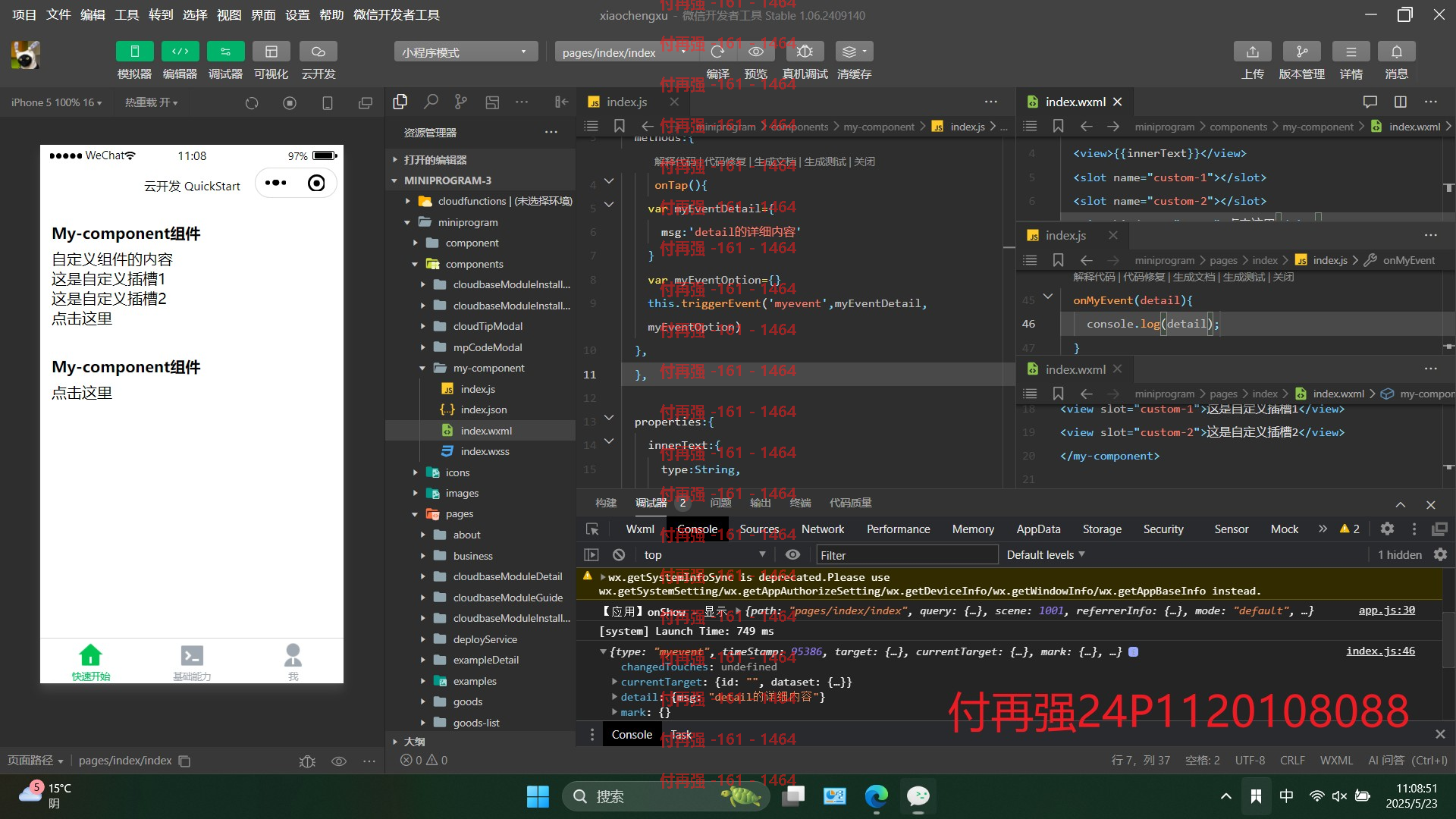The width and height of the screenshot is (1456, 819).
Task: Expand the currentTarget object in console
Action: (615, 682)
